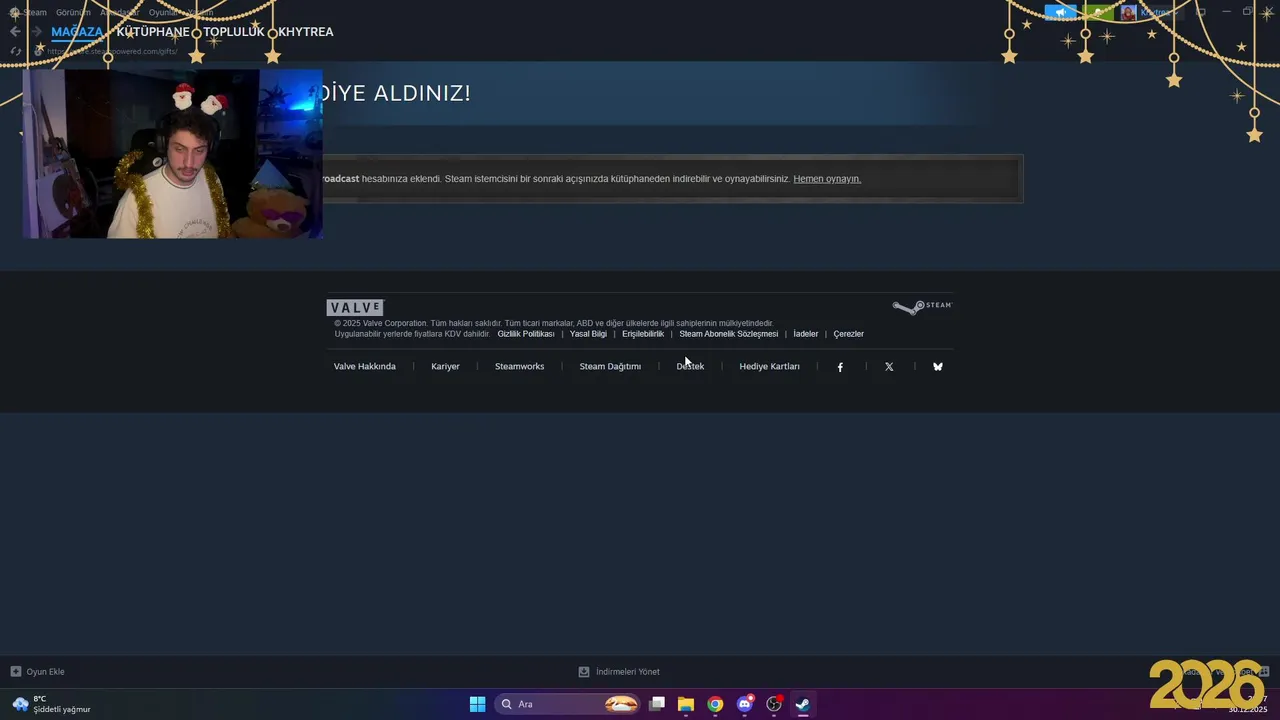
Task: Click the green notifications bell button
Action: pyautogui.click(x=1098, y=12)
